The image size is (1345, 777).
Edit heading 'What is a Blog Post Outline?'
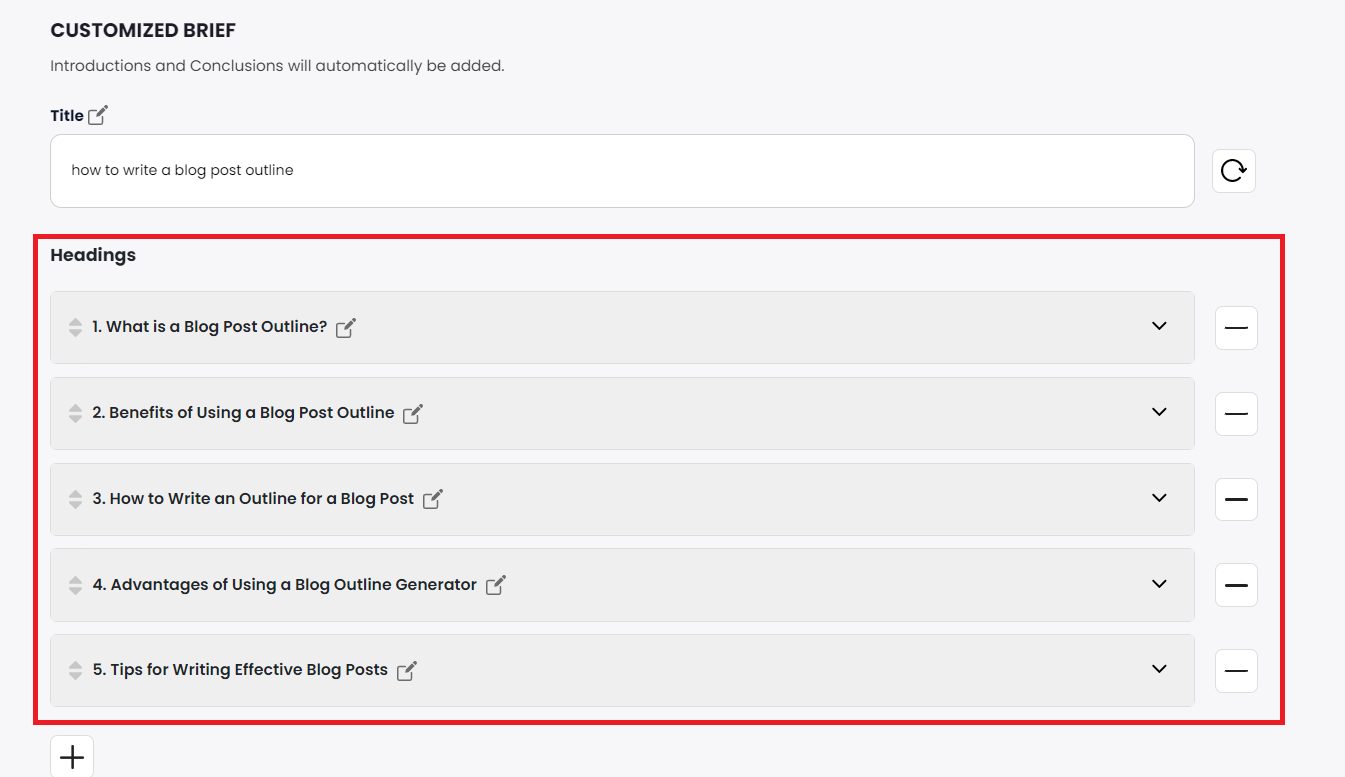coord(346,328)
